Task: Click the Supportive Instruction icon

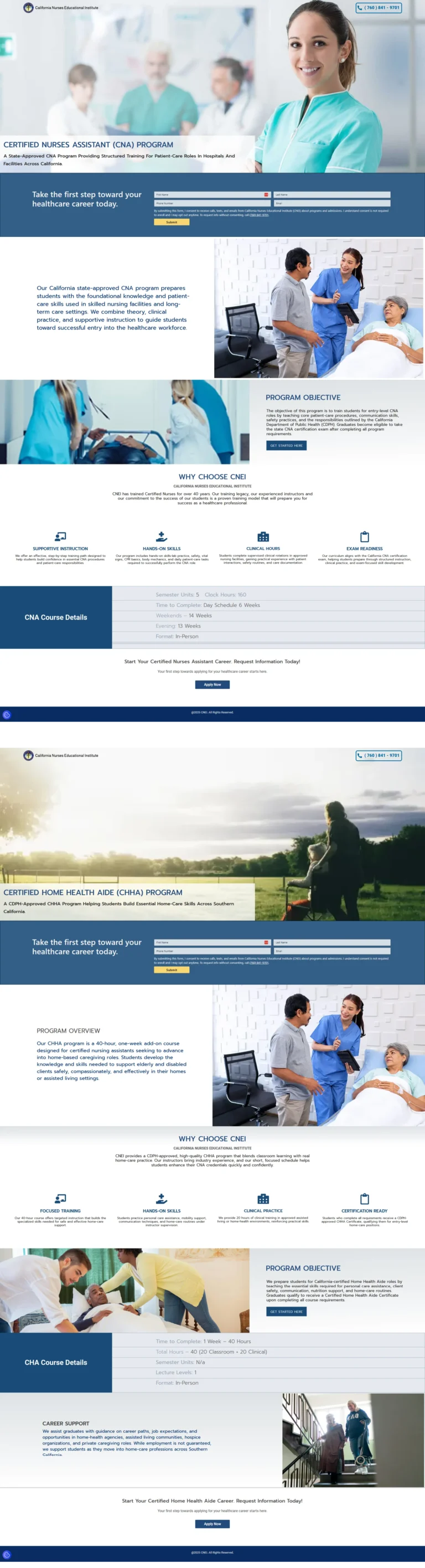Action: 60,537
